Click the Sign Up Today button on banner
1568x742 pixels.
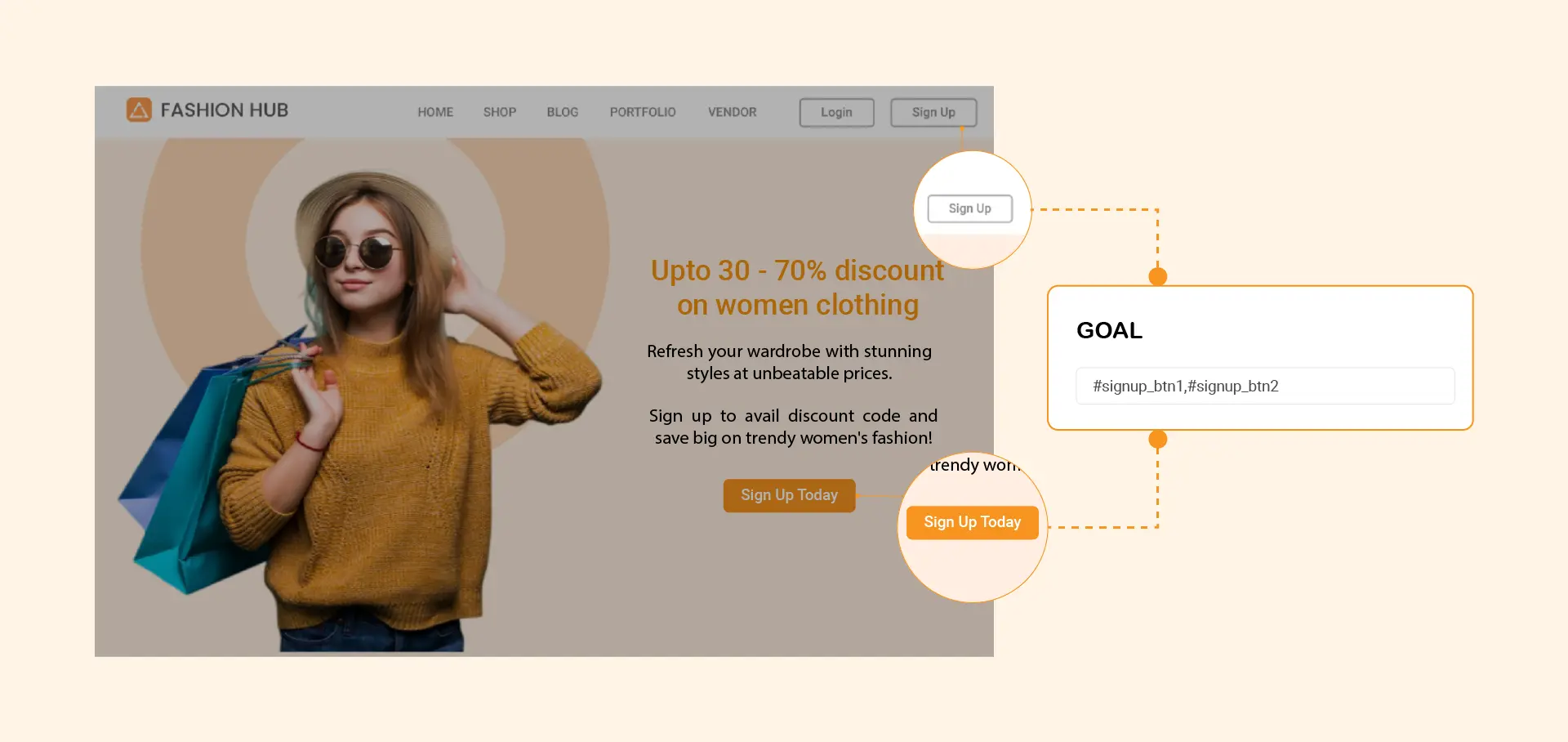789,495
